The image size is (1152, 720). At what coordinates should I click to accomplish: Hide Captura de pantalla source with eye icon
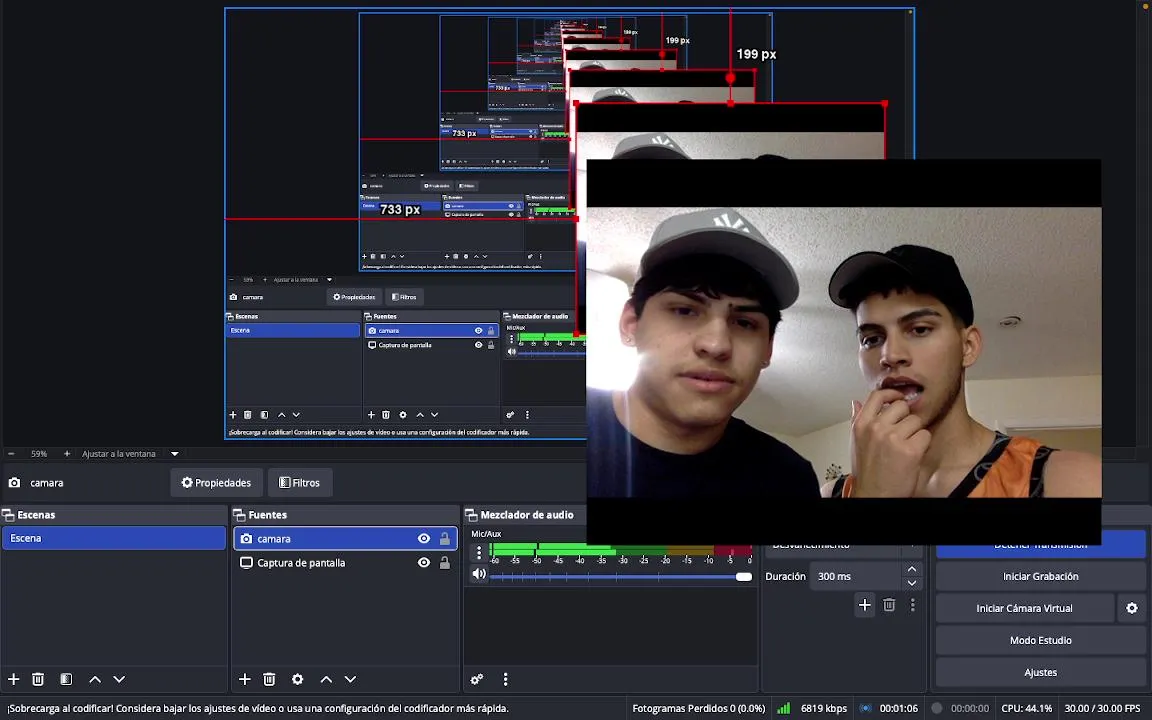[x=424, y=563]
